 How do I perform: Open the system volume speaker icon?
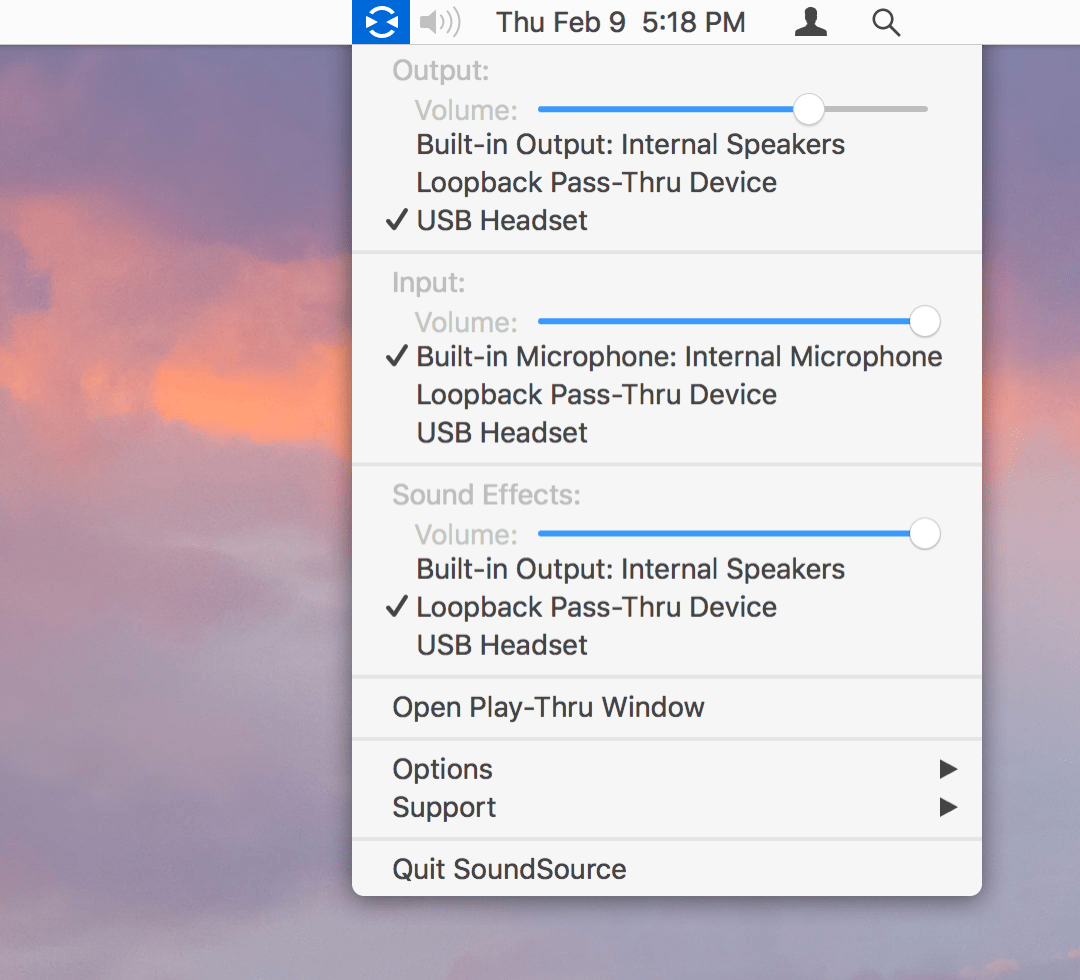pos(440,22)
